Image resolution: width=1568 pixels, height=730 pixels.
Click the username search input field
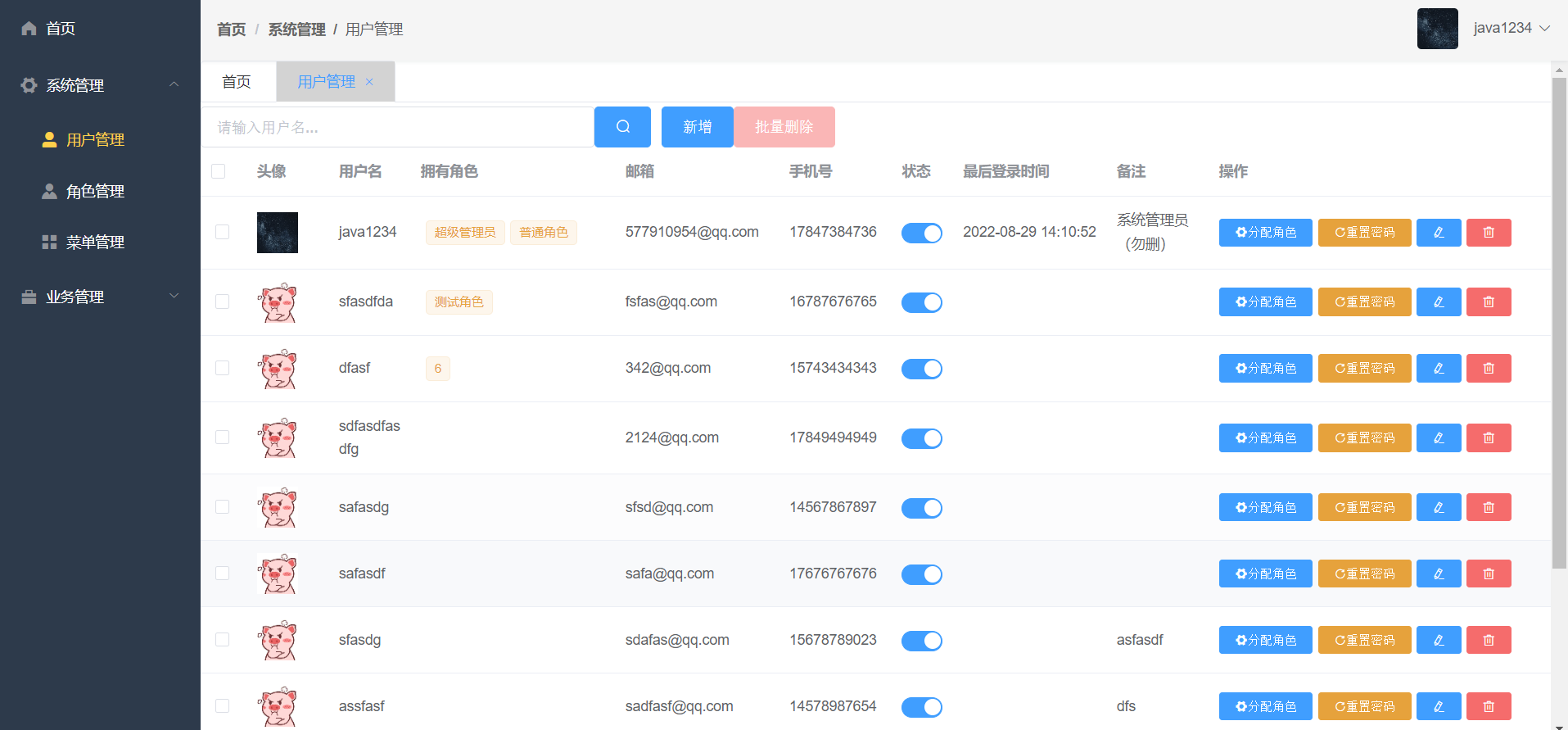[398, 127]
